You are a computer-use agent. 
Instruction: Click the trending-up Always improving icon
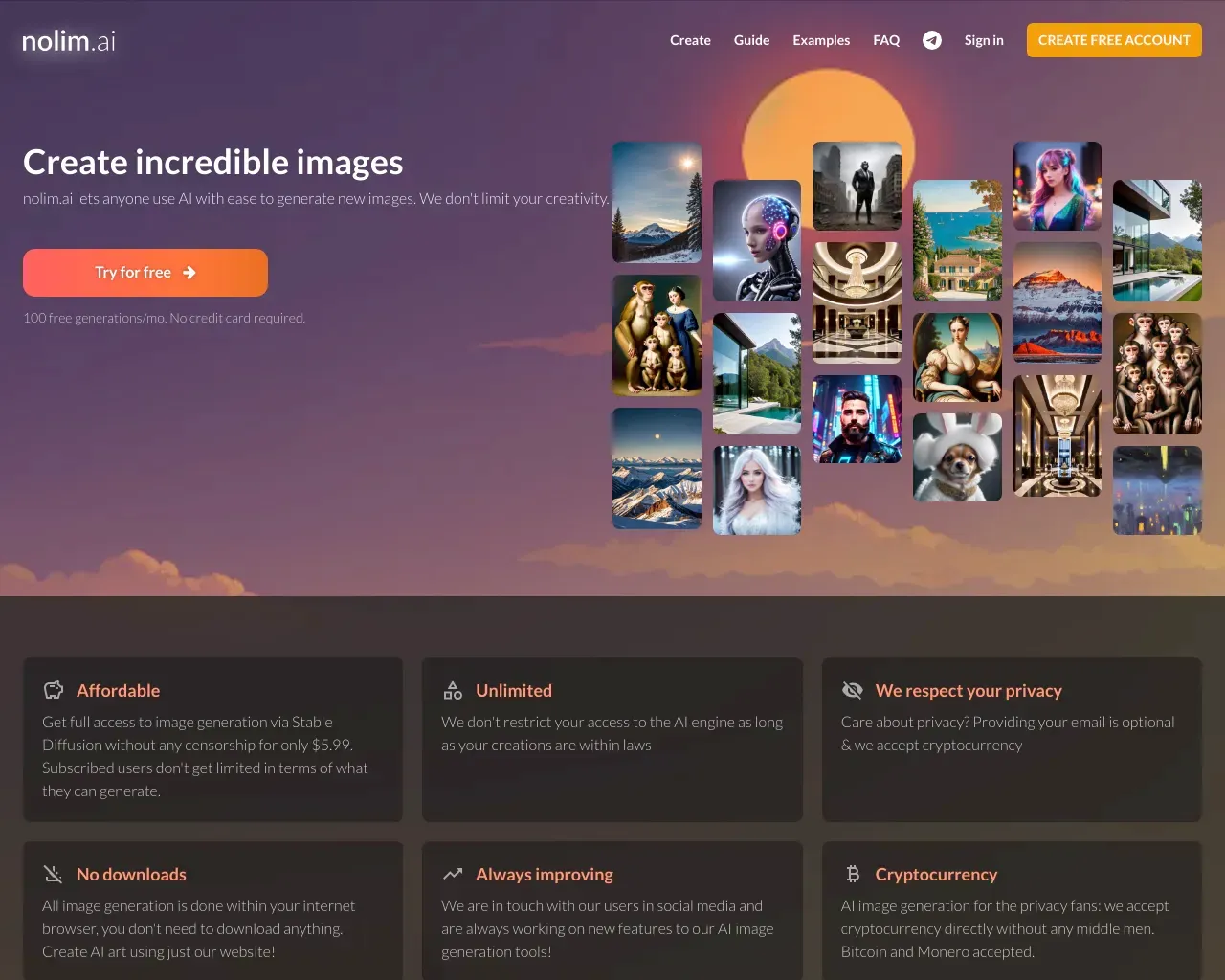(x=453, y=874)
